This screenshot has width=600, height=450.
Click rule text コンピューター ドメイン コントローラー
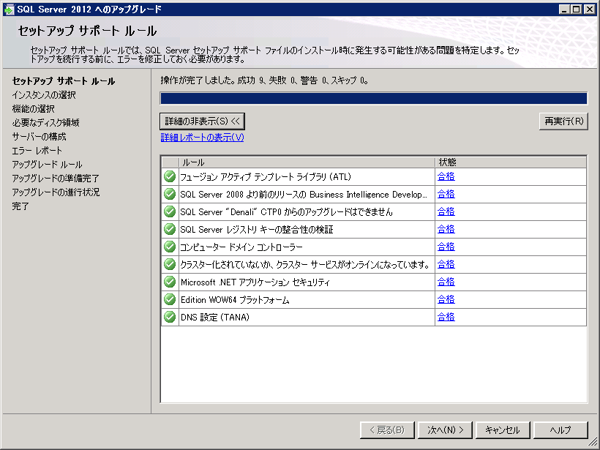click(x=241, y=247)
